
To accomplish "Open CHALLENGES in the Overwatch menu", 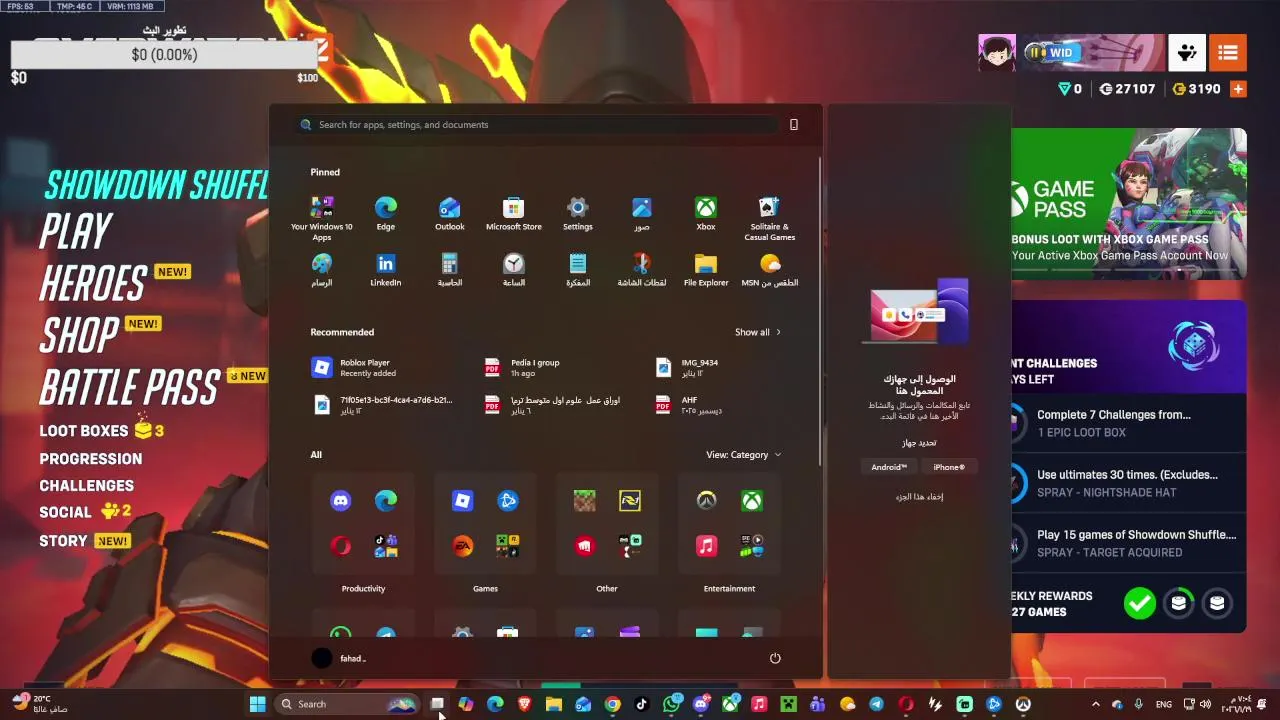I will pos(86,486).
